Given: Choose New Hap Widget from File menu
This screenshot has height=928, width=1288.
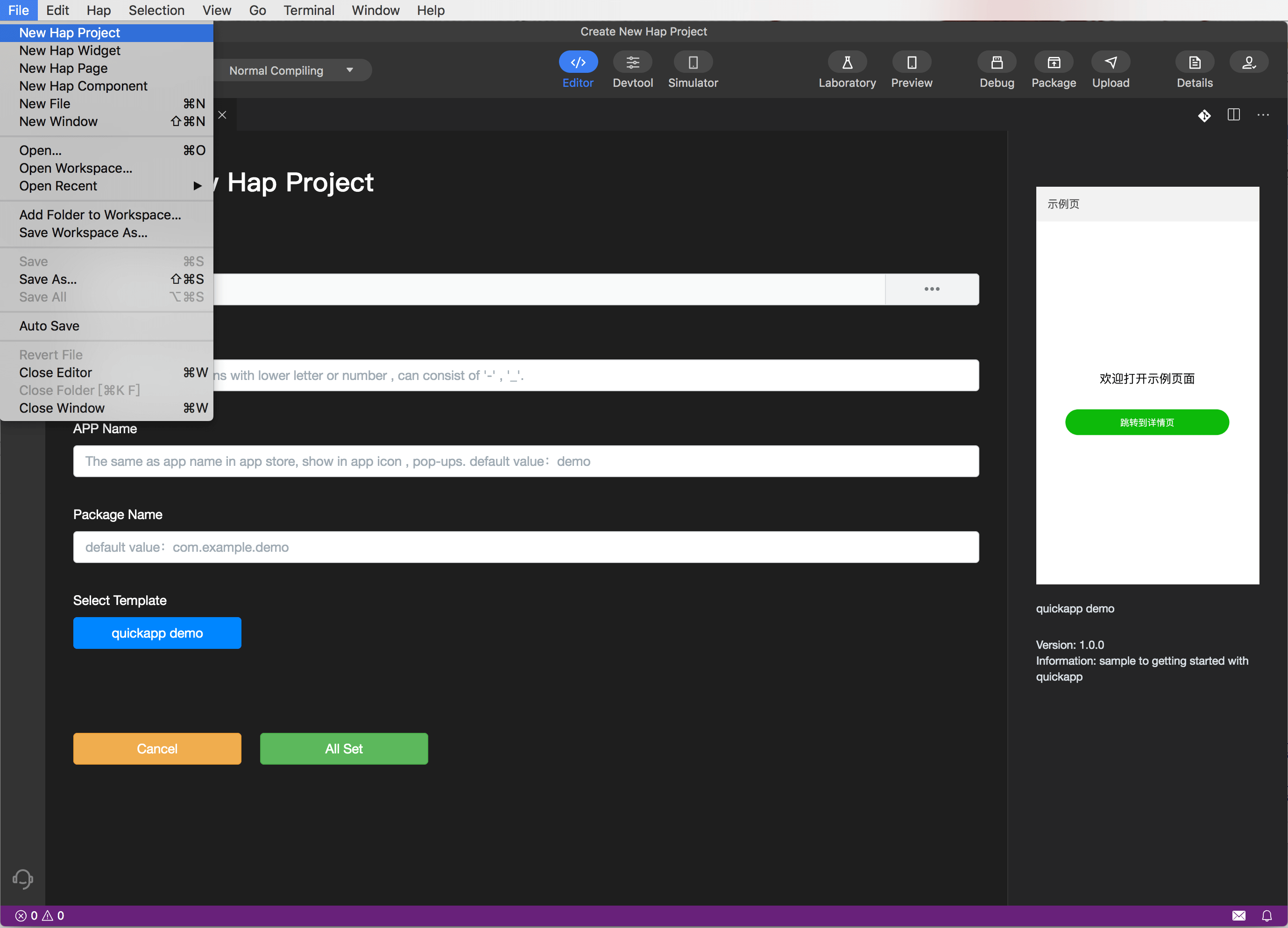Looking at the screenshot, I should (107, 50).
